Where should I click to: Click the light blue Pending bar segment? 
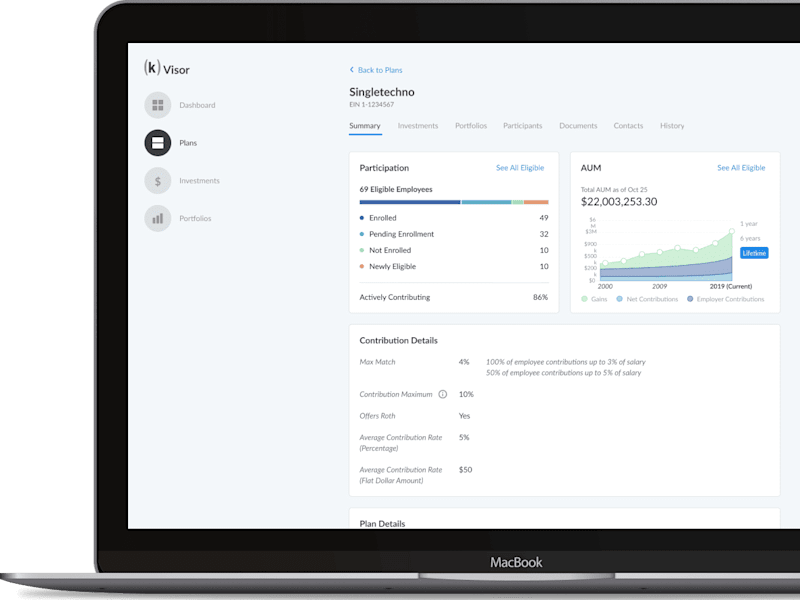coord(486,202)
